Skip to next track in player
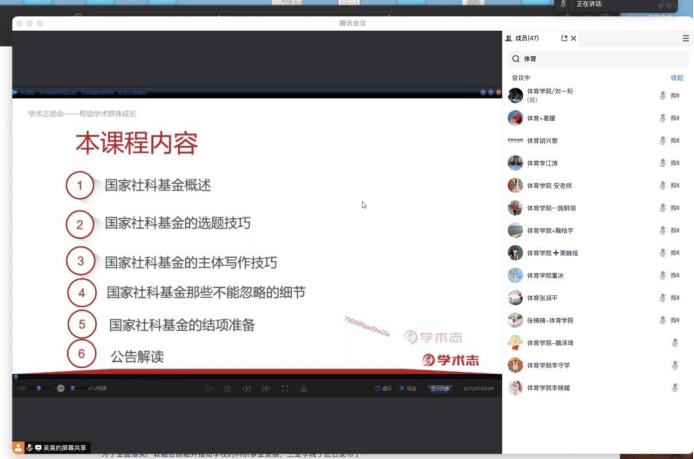Viewport: 694px width, 459px height. [265, 388]
